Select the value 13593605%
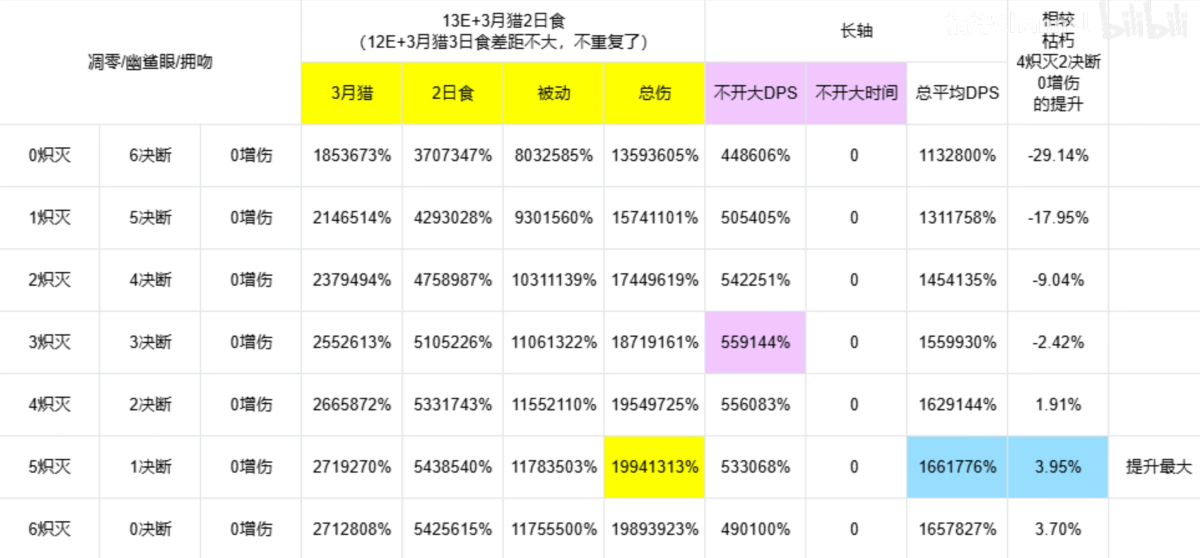The height and width of the screenshot is (558, 1200). point(655,155)
